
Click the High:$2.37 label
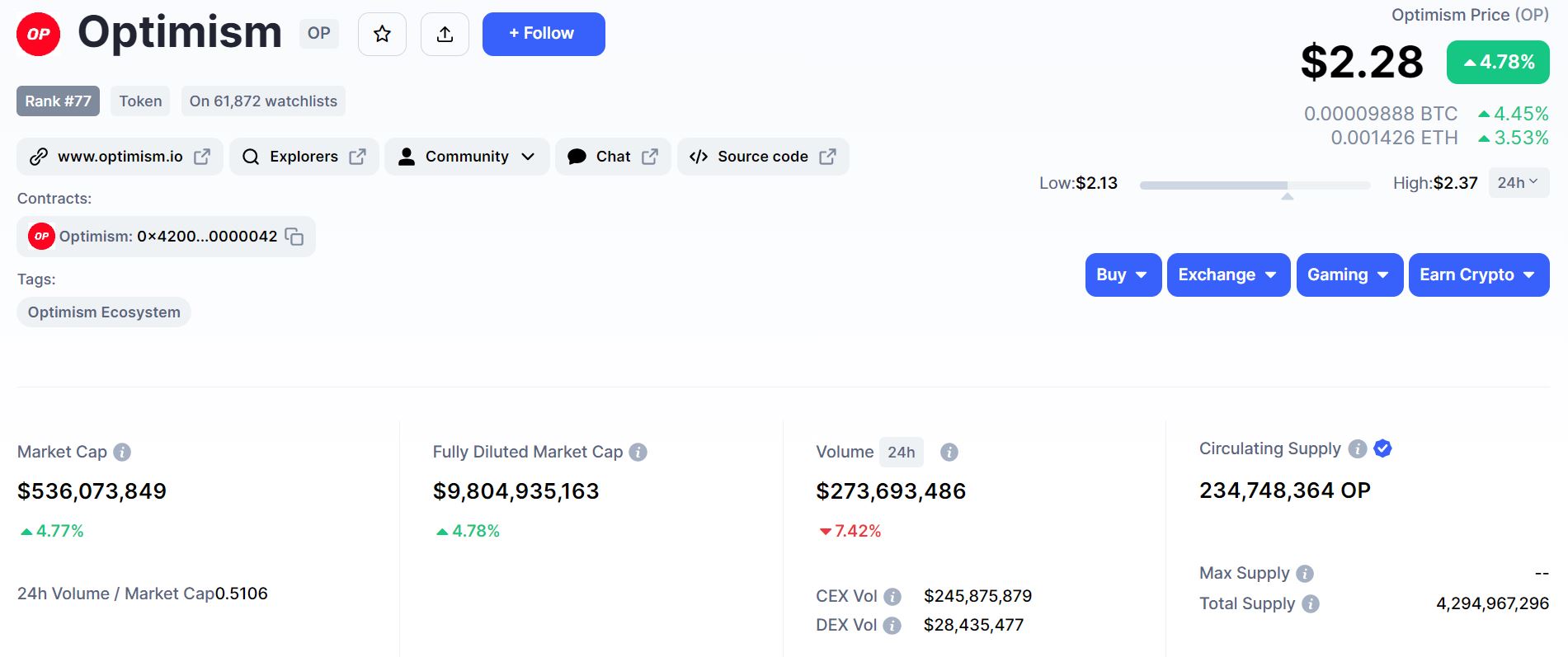[x=1435, y=183]
